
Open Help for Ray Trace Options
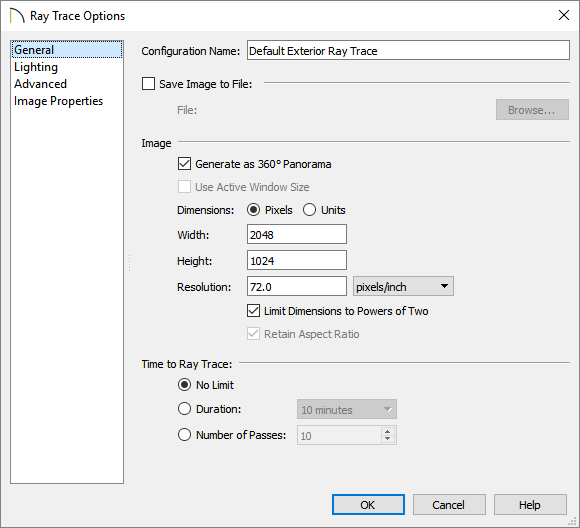[530, 505]
